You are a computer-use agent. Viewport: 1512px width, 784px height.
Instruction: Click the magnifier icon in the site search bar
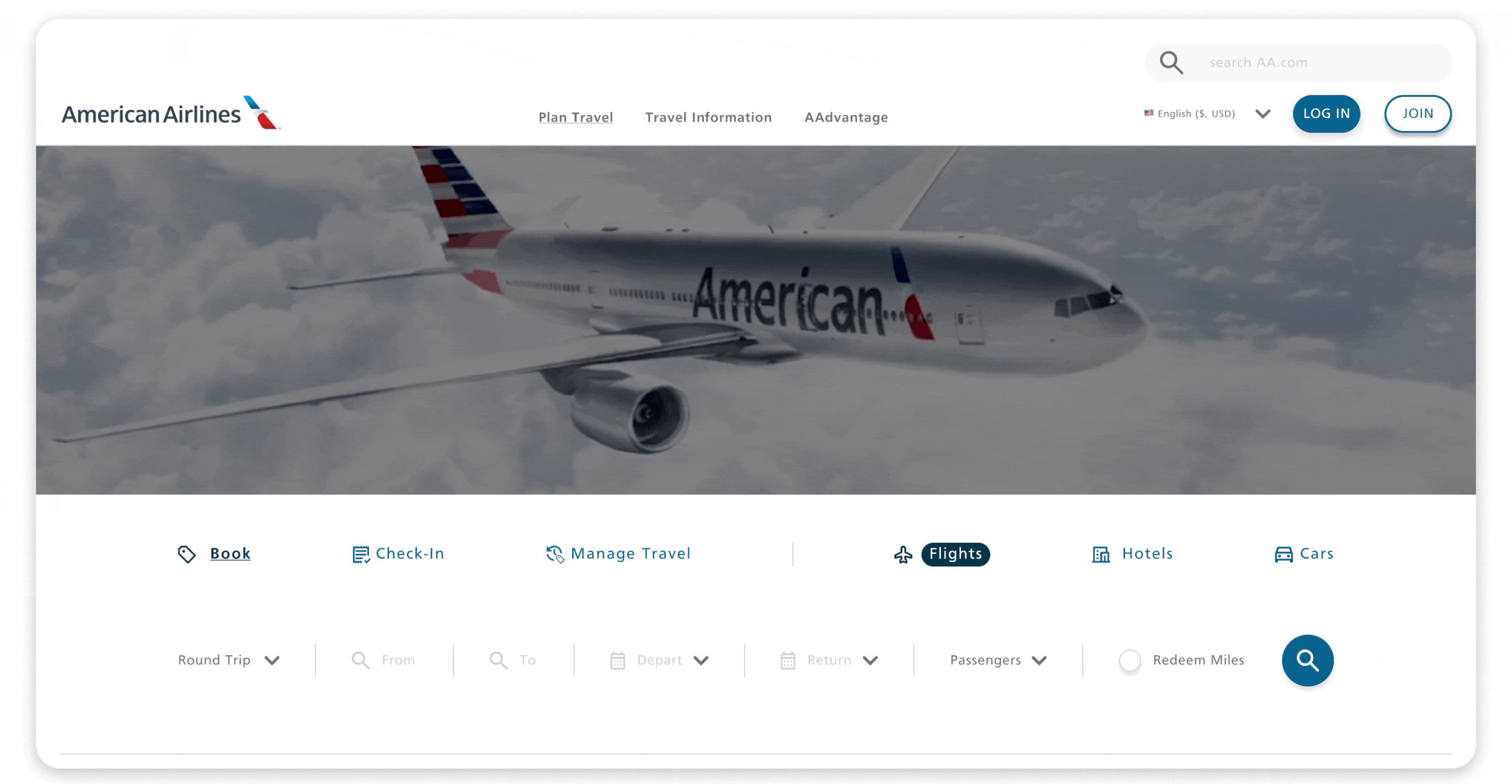pyautogui.click(x=1171, y=62)
